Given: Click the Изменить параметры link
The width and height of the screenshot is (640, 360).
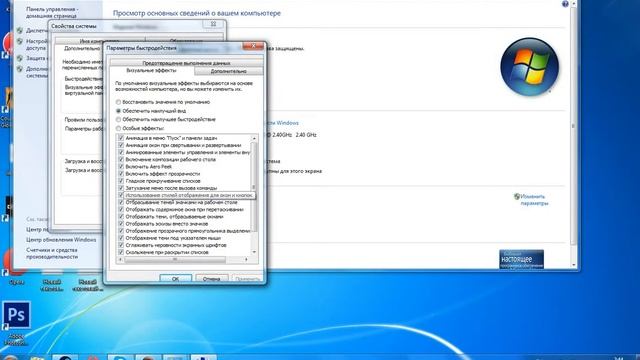Looking at the screenshot, I should pos(534,200).
